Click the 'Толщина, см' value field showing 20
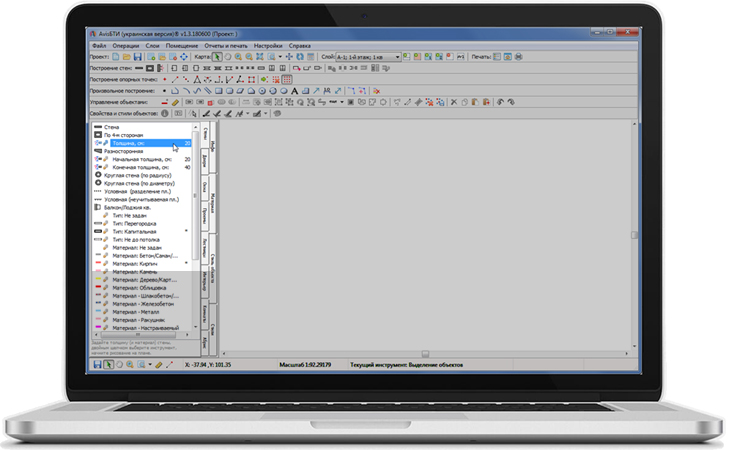This screenshot has width=732, height=450. (x=187, y=143)
